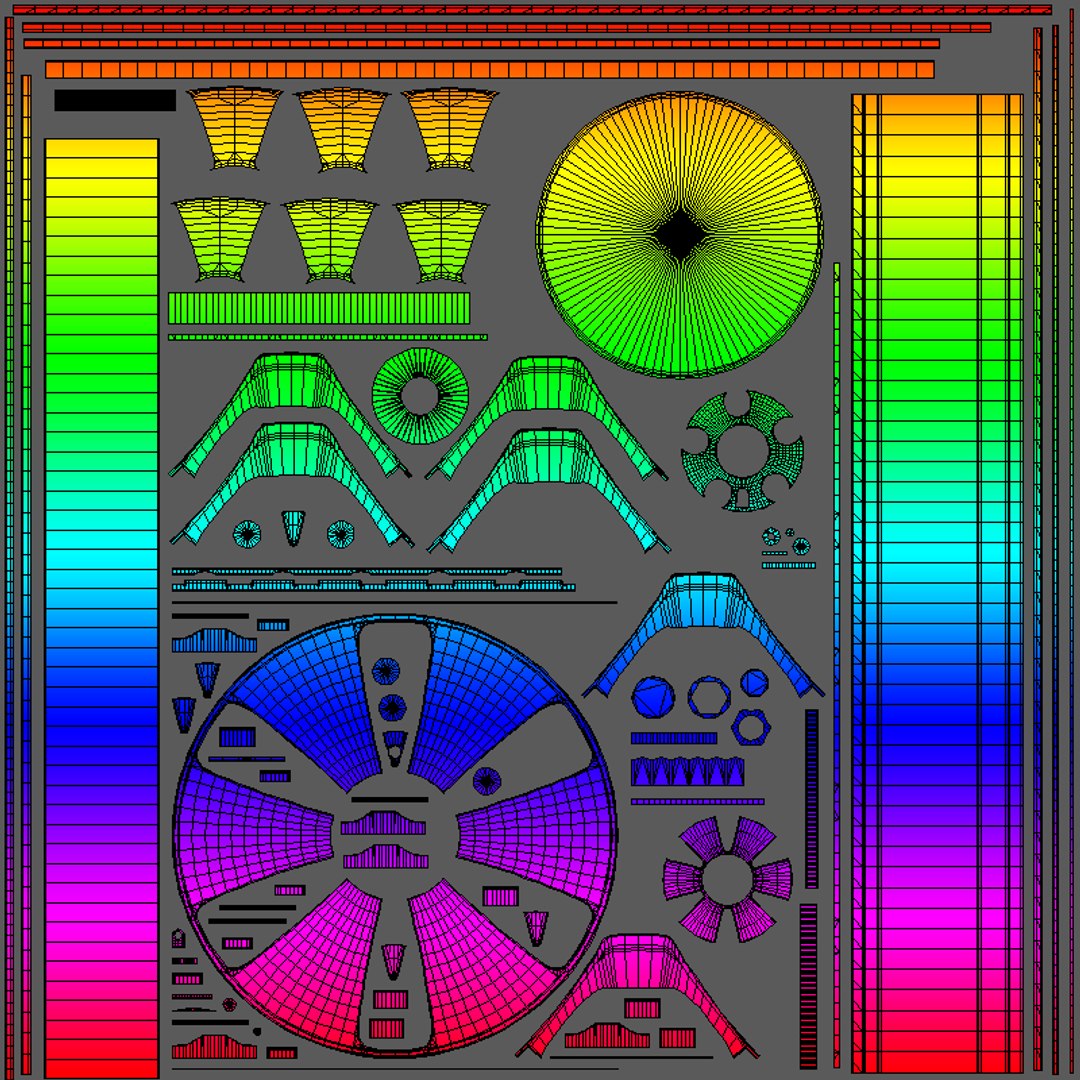The image size is (1080, 1080).
Task: Click the green vertically striped rectangular strip
Action: click(x=319, y=308)
